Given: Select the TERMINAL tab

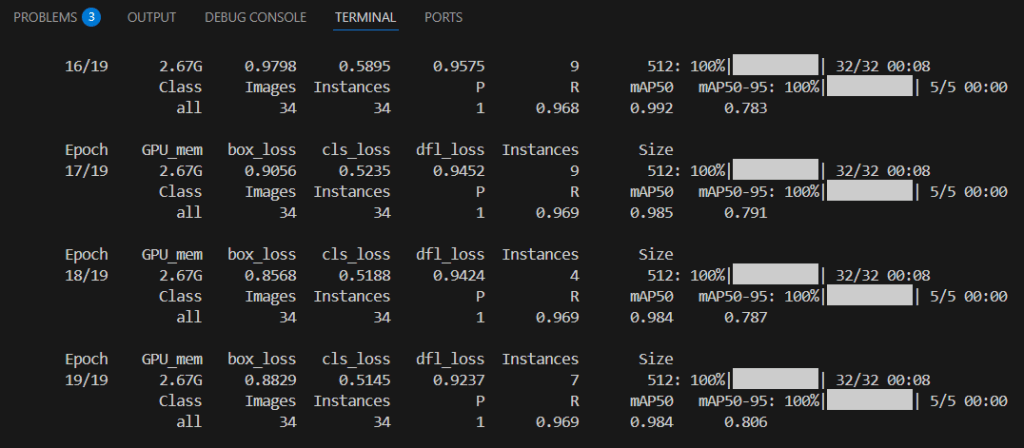Looking at the screenshot, I should point(366,17).
